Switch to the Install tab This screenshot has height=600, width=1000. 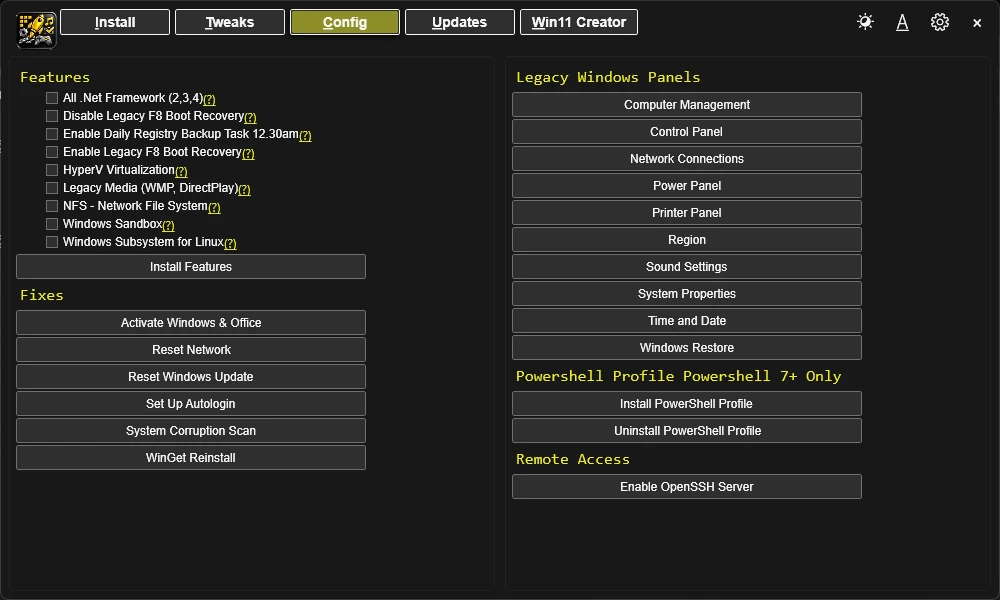coord(115,22)
